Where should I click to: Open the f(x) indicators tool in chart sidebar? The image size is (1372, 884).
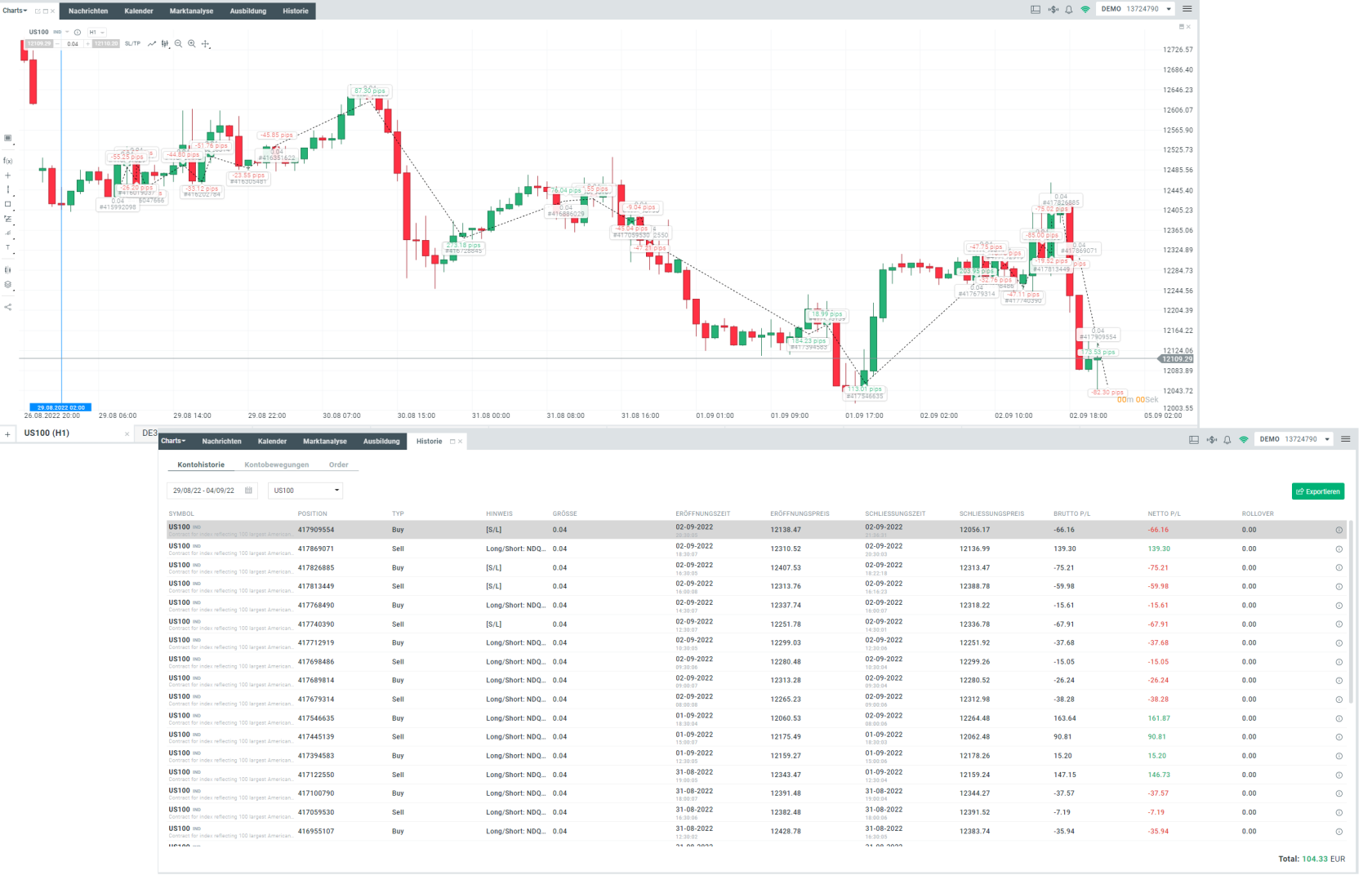pyautogui.click(x=8, y=161)
